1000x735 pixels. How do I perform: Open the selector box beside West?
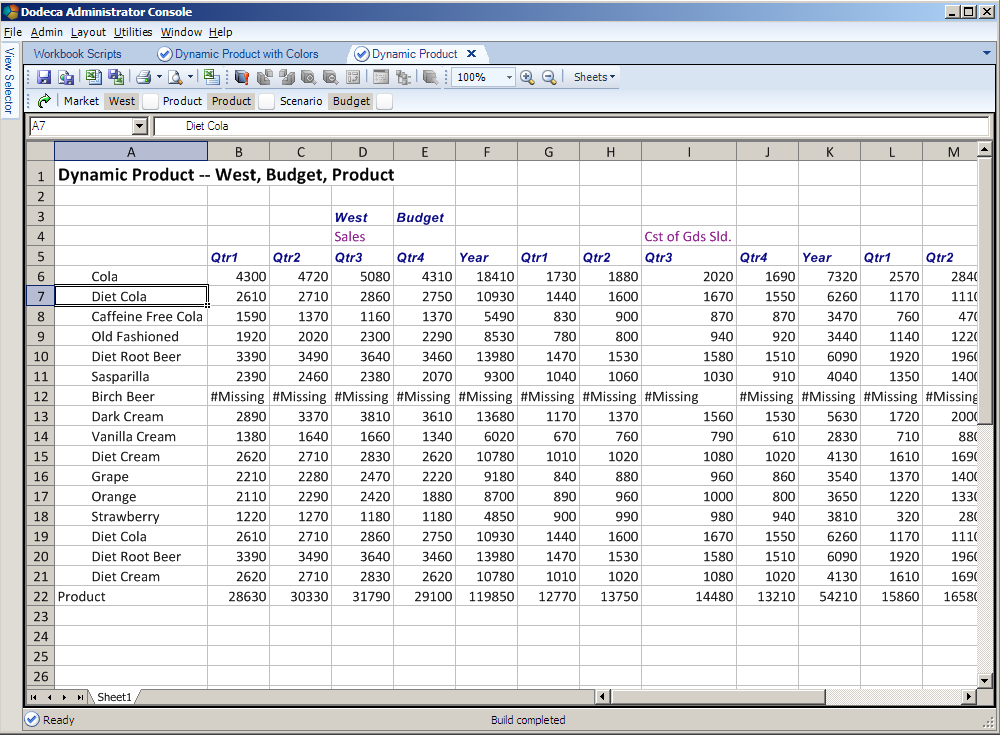[x=150, y=101]
